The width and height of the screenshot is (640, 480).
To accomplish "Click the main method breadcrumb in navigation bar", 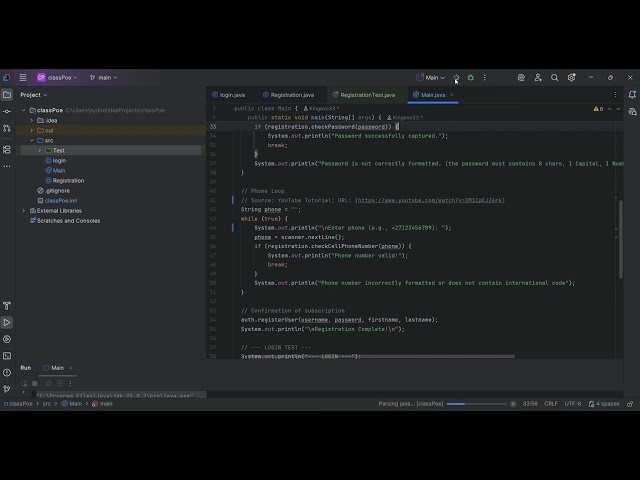I will tap(102, 404).
